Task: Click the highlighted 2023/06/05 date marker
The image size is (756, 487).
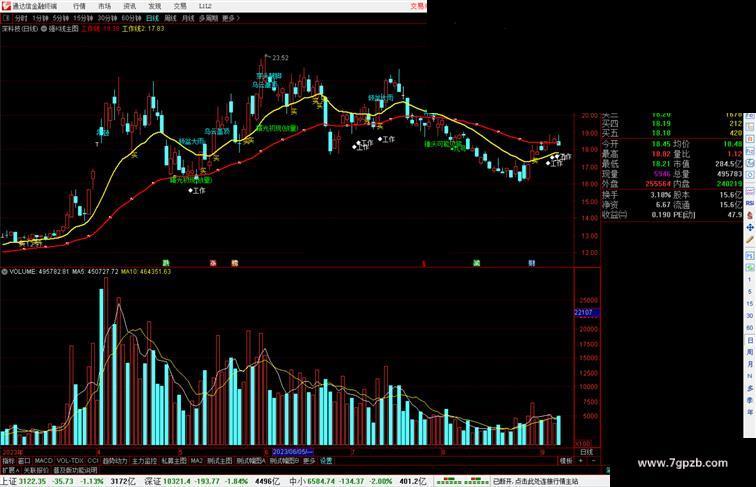Action: tap(293, 452)
